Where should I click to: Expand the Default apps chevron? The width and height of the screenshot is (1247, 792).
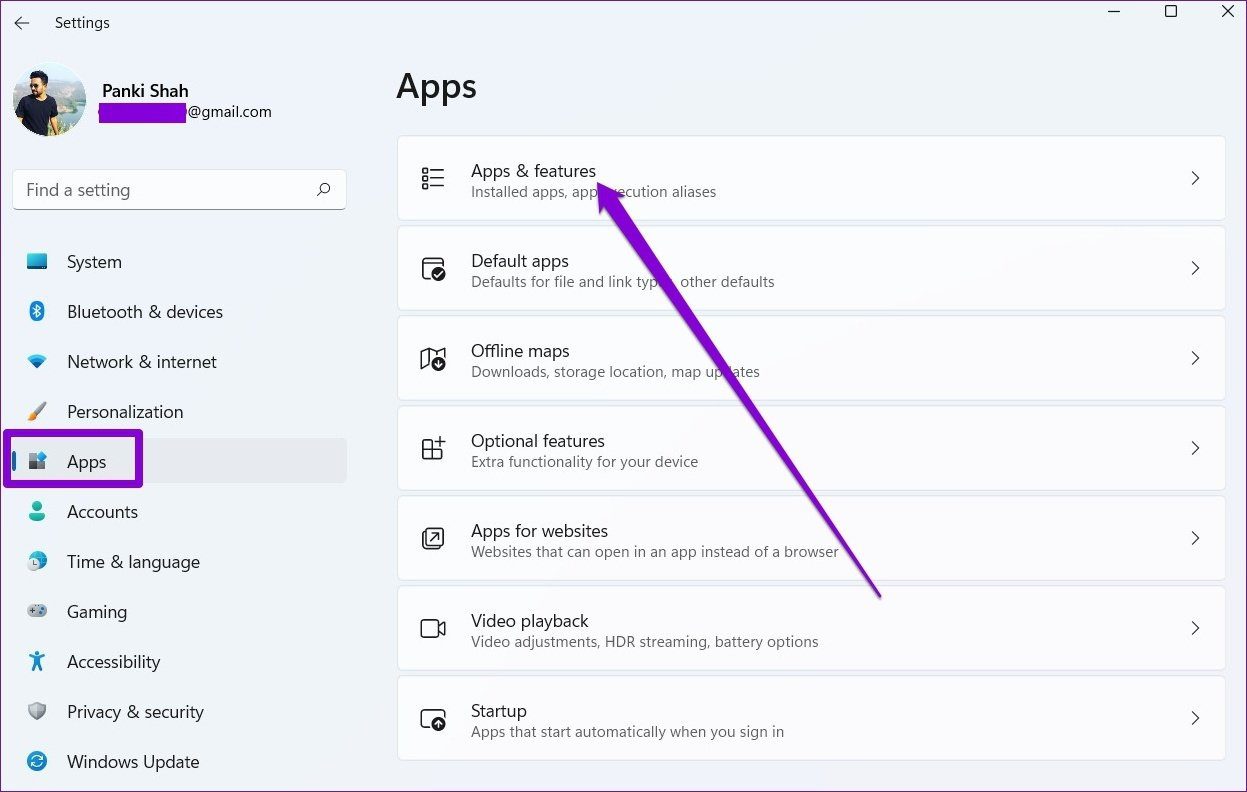click(x=1195, y=268)
